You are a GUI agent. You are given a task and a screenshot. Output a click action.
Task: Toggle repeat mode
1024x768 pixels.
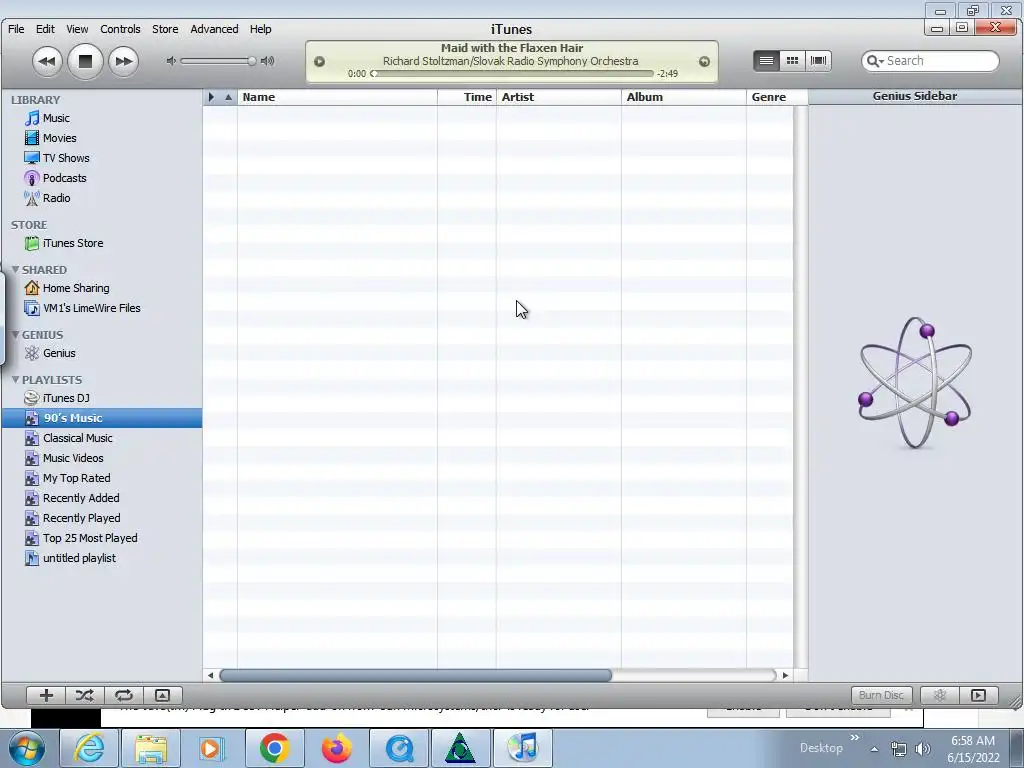click(123, 696)
